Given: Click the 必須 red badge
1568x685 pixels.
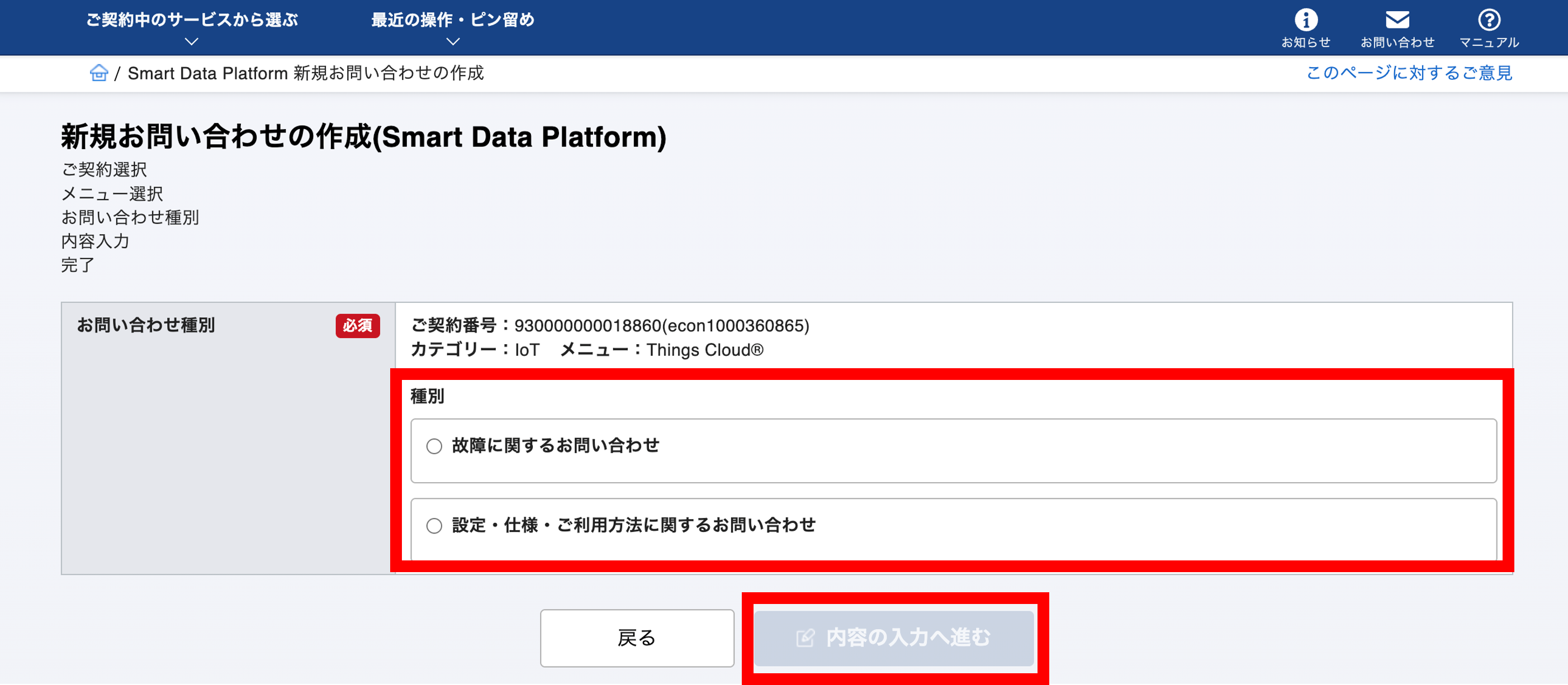Looking at the screenshot, I should click(357, 326).
